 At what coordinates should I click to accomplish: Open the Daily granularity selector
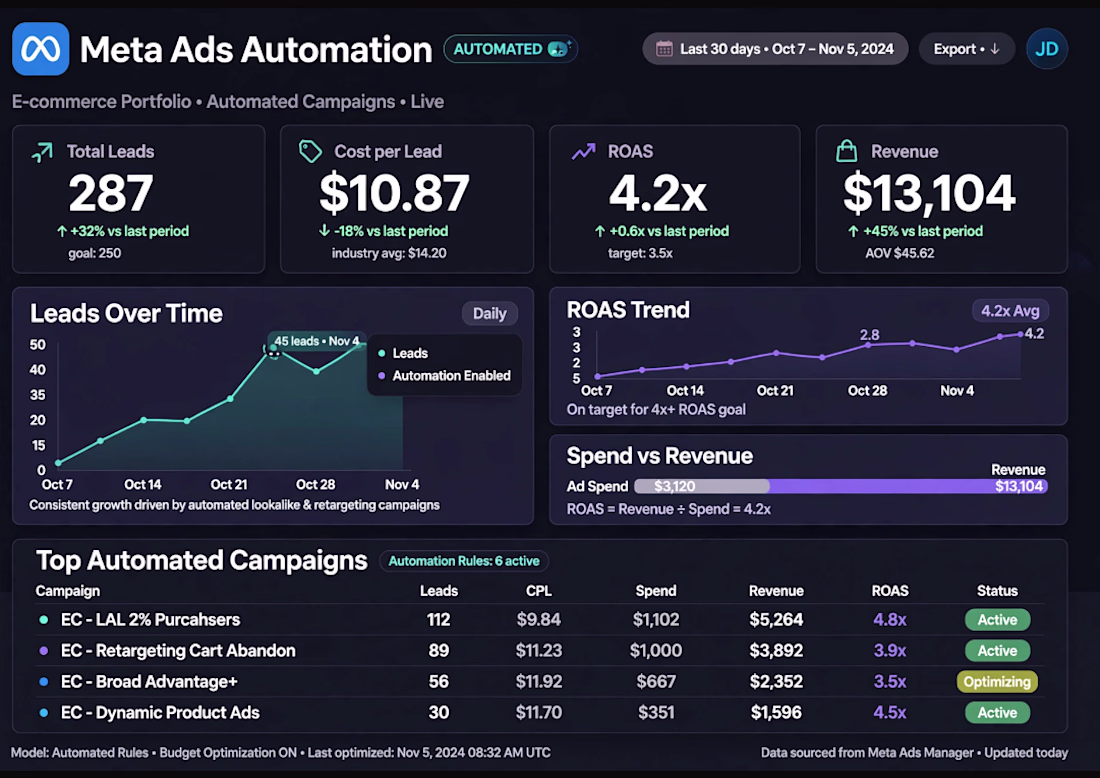[490, 314]
